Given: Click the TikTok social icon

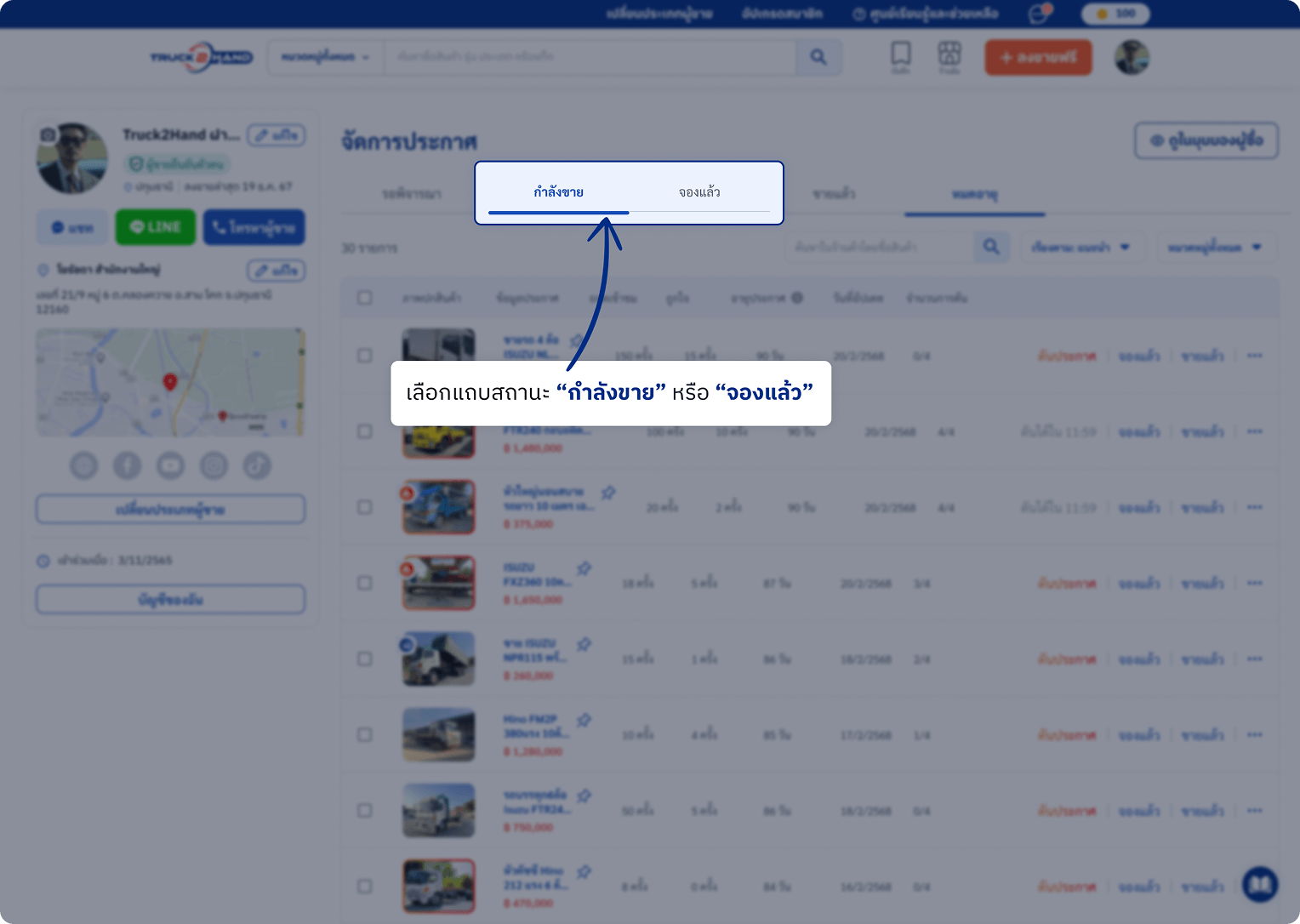Looking at the screenshot, I should click(x=257, y=465).
